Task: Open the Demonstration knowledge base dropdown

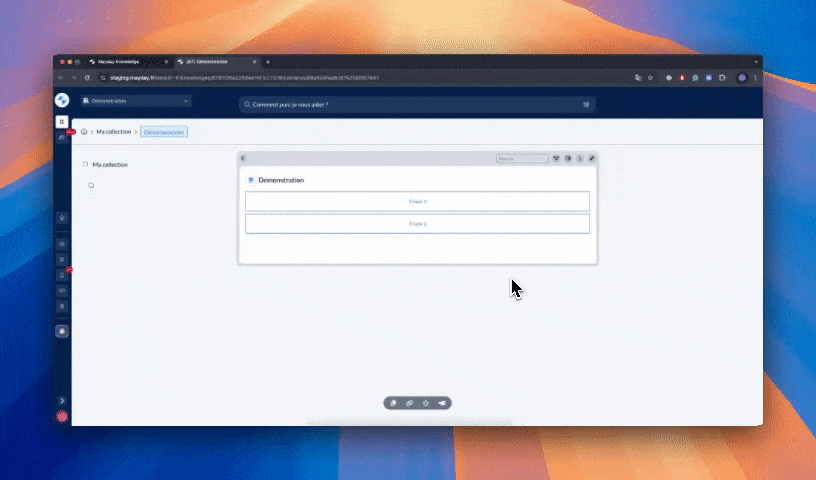Action: click(135, 101)
